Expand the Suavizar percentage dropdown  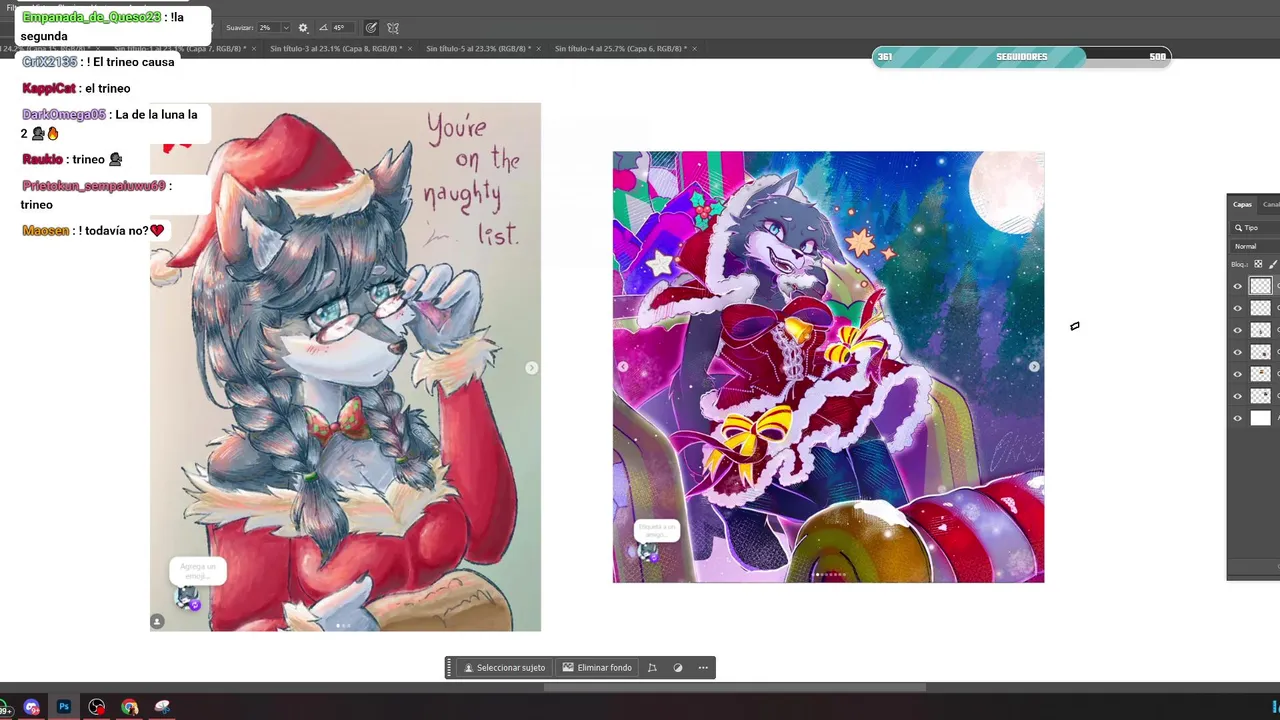(x=285, y=28)
